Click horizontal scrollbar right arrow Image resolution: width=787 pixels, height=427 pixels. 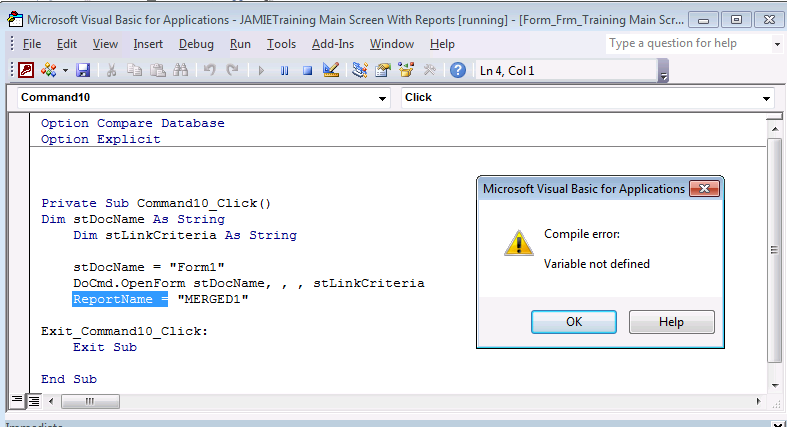[758, 401]
